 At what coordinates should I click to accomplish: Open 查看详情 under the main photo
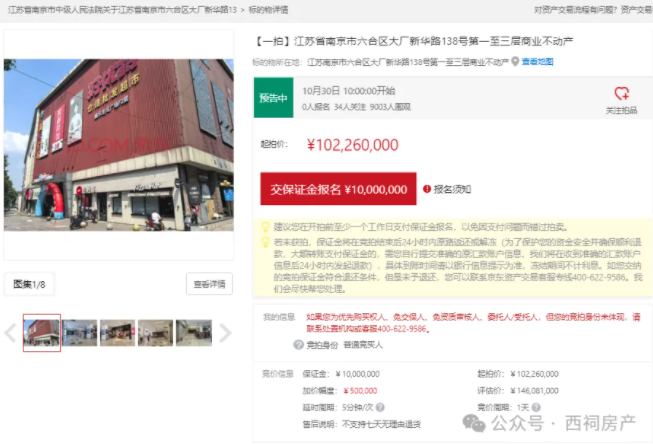click(209, 284)
